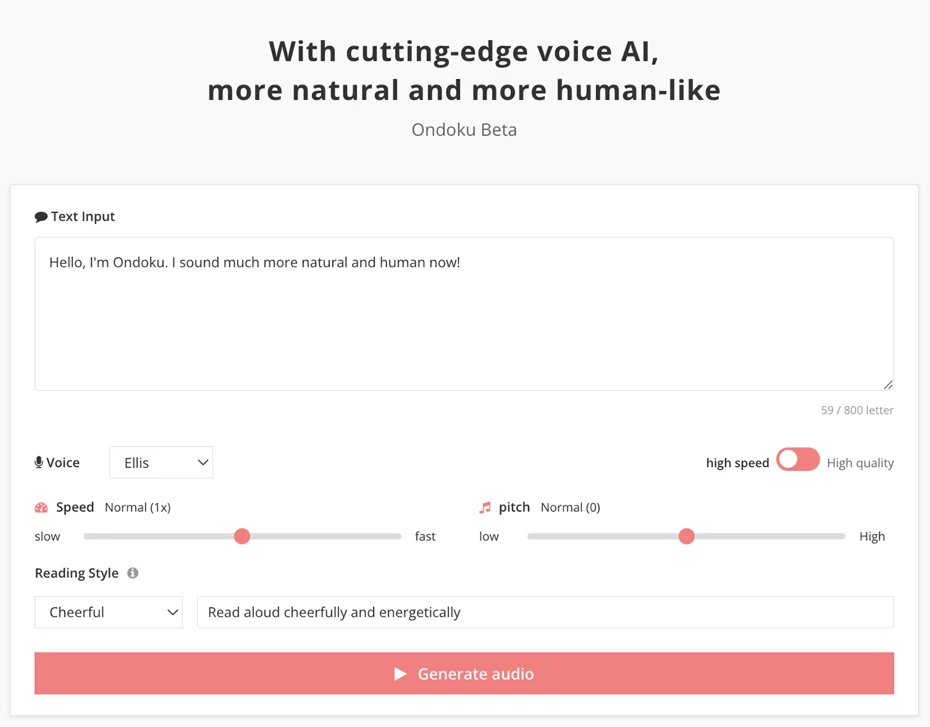Click the Reading Style info icon
This screenshot has height=727, width=930.
pos(133,573)
